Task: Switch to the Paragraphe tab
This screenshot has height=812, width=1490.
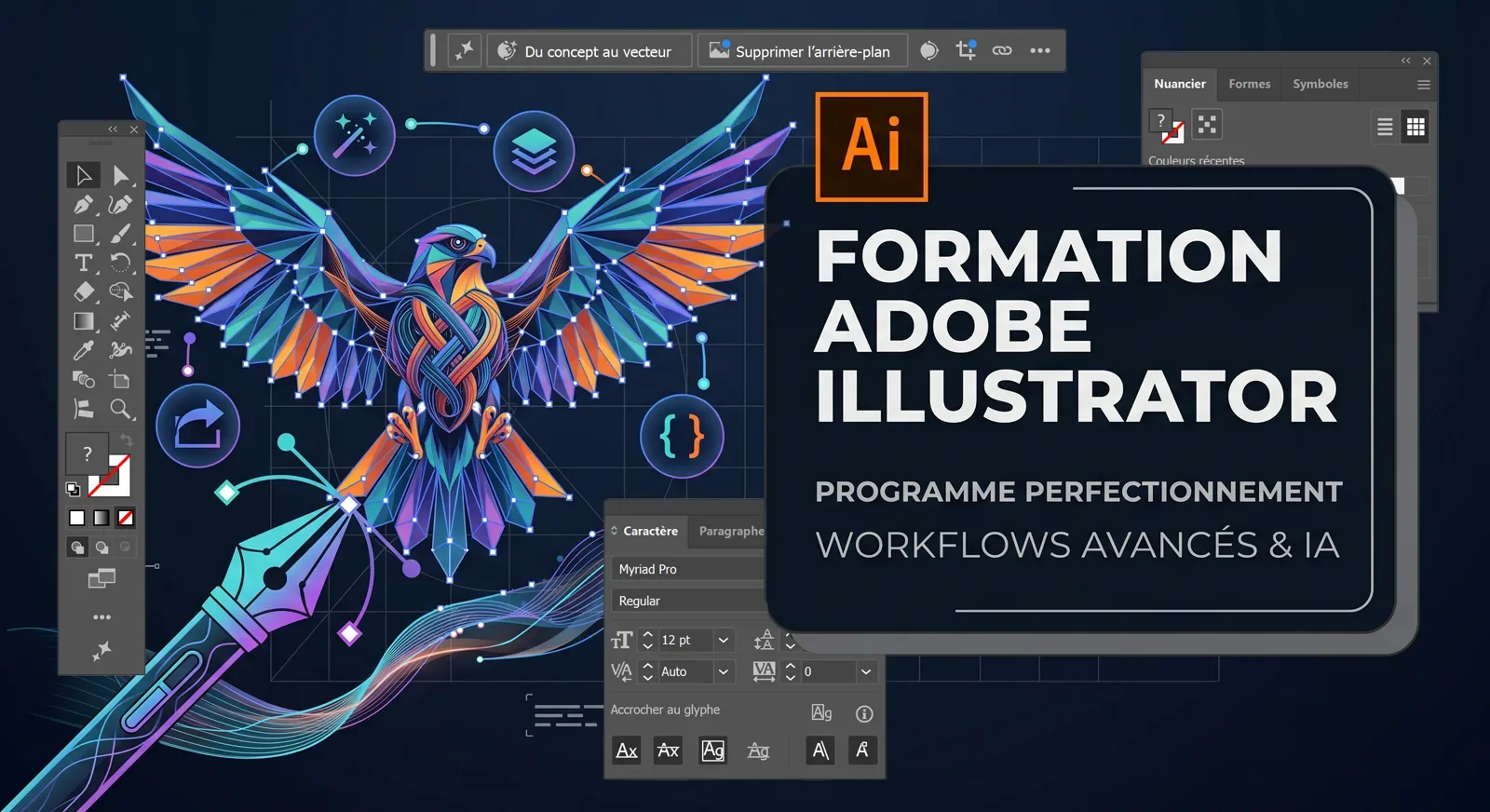Action: click(731, 531)
